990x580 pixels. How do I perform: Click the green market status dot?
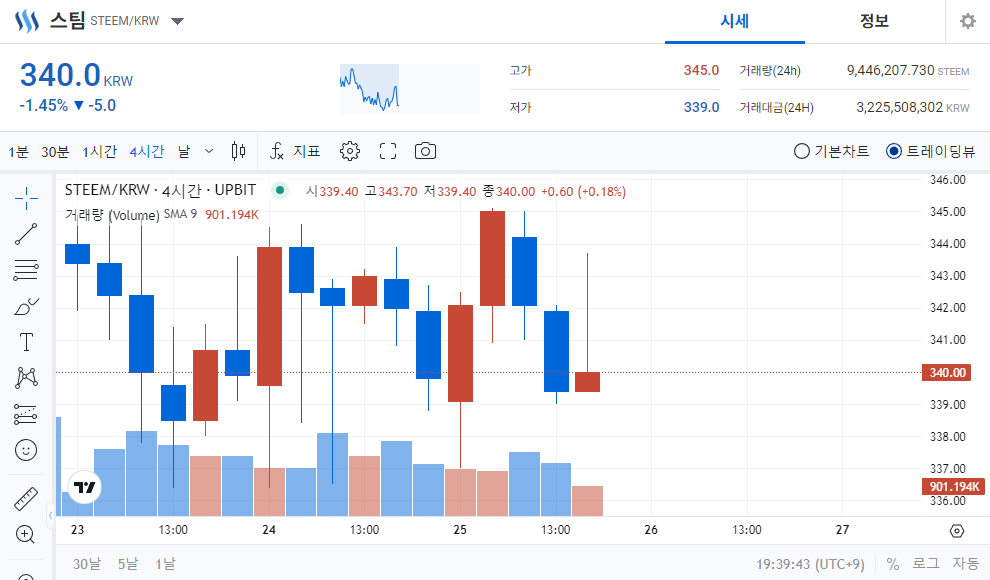click(x=280, y=190)
